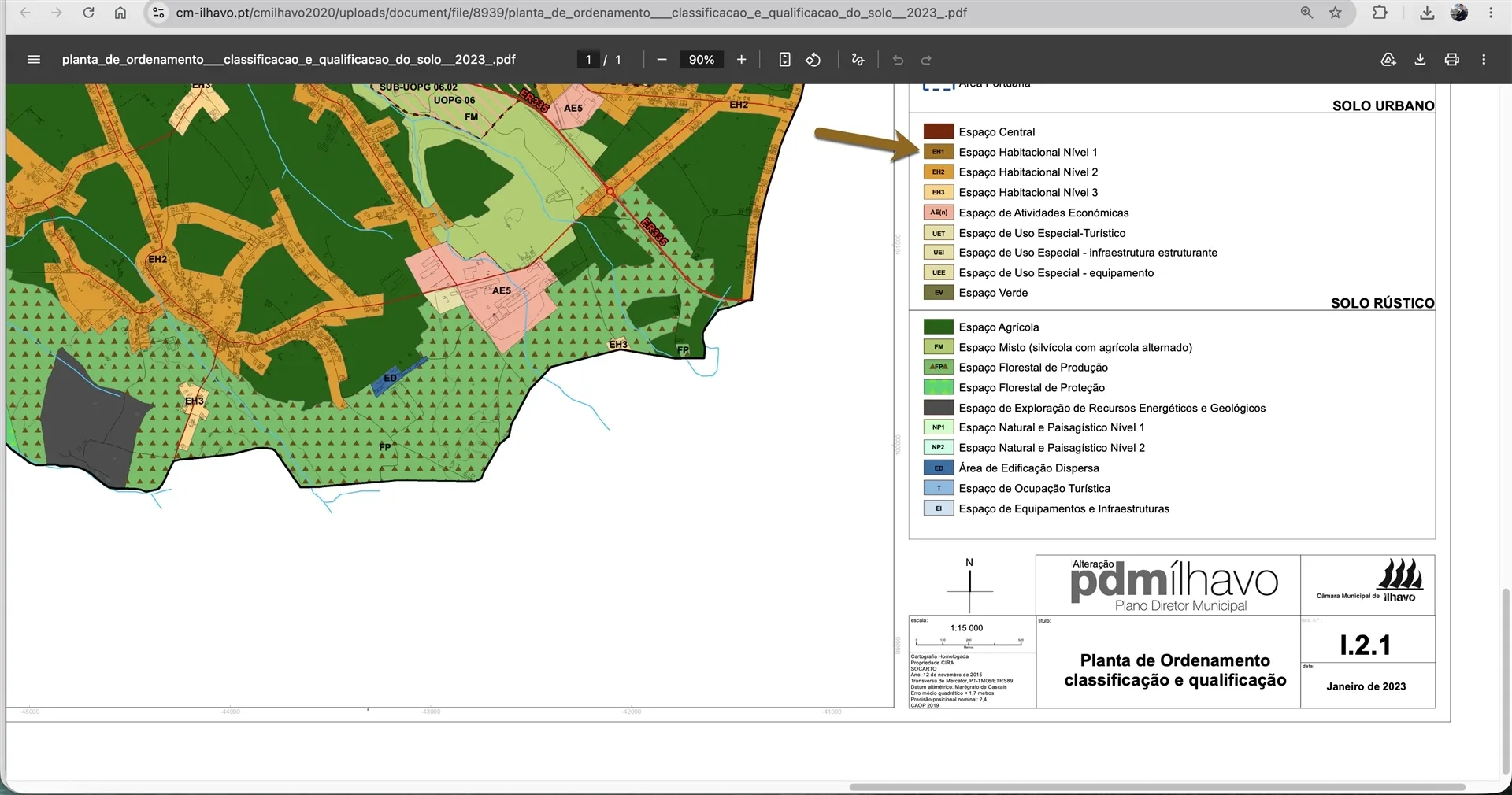Select 'Espaço de Equipamentos e Infraestruturas' text
1512x795 pixels.
point(1064,508)
